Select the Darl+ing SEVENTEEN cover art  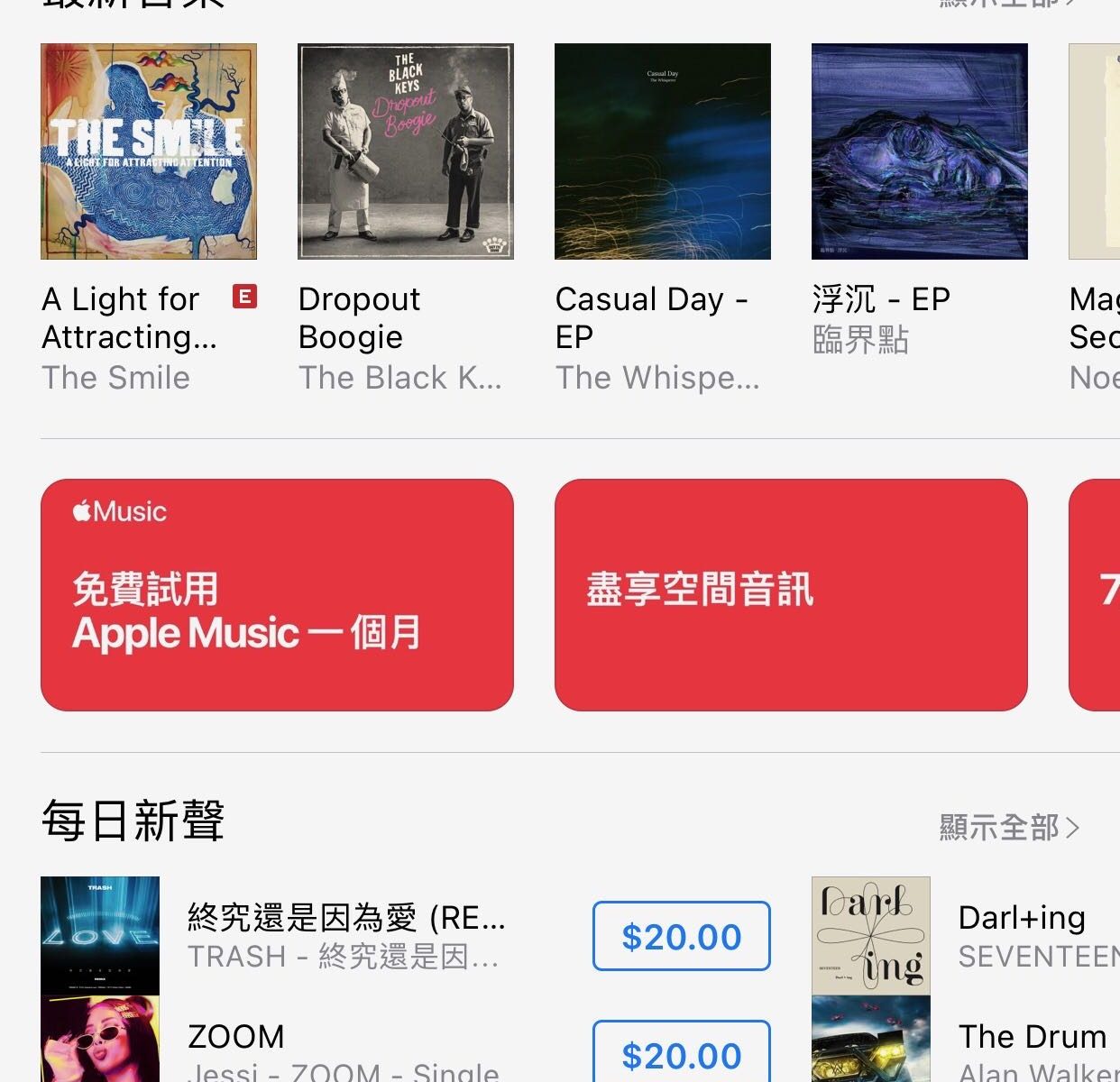tap(871, 935)
